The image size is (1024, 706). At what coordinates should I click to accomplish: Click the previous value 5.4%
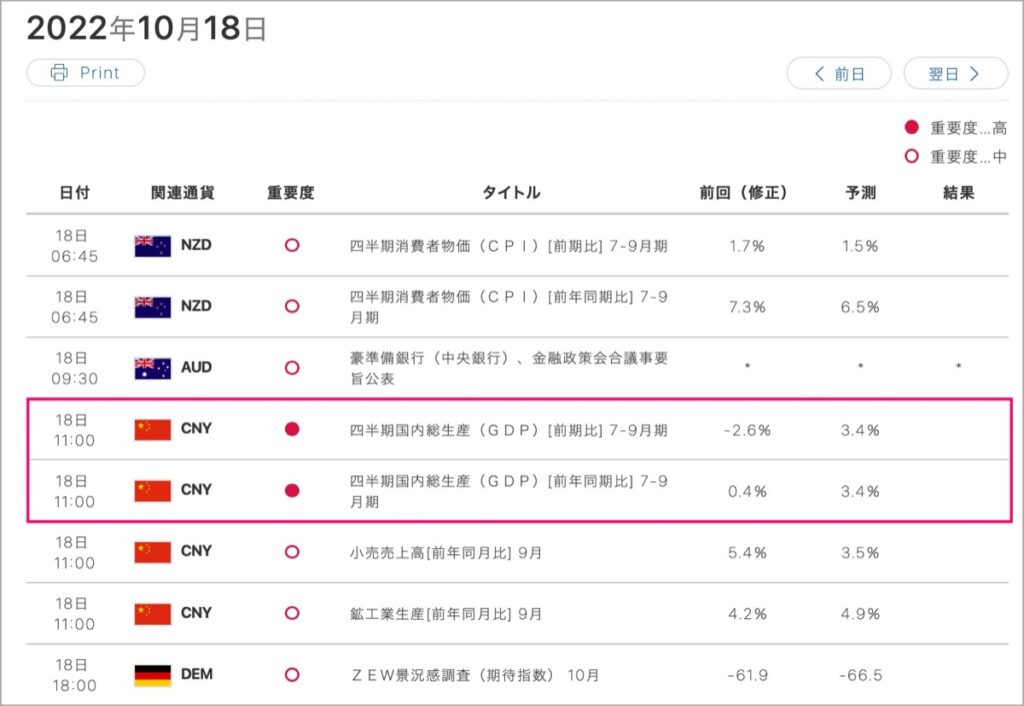point(747,553)
